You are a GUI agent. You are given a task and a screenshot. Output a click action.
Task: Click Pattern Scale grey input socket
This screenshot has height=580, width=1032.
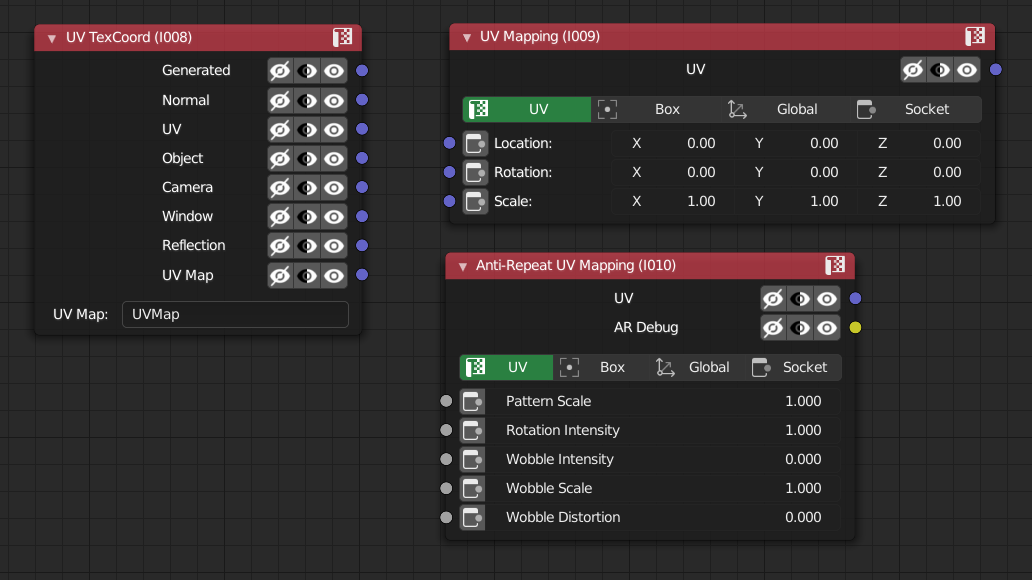(x=446, y=401)
